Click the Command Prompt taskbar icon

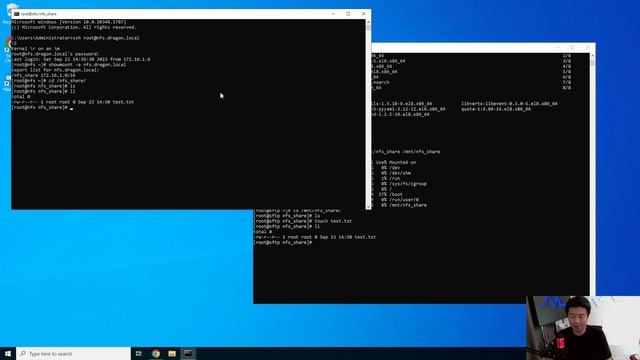pyautogui.click(x=188, y=353)
